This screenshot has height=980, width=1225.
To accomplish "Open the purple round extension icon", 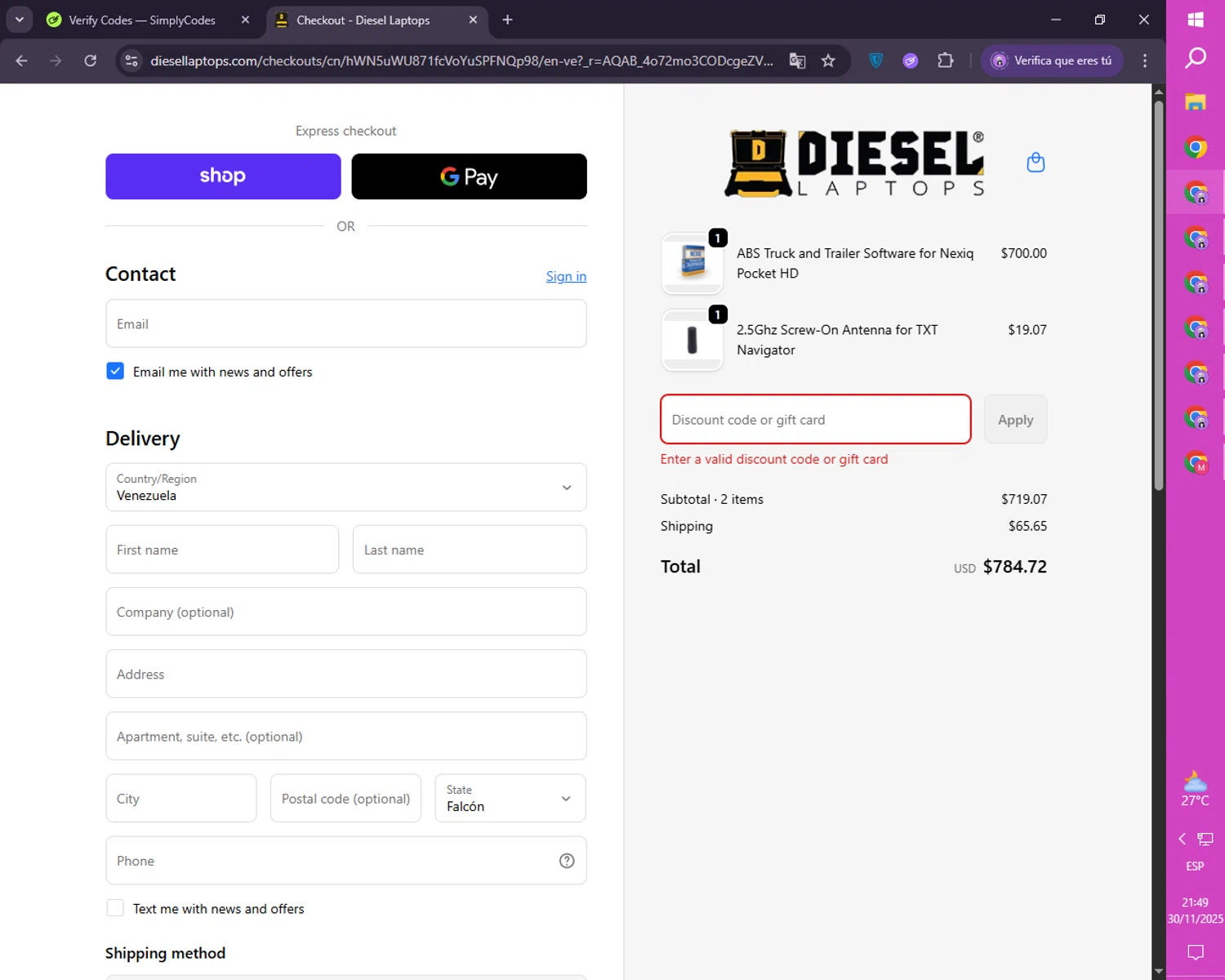I will click(911, 60).
